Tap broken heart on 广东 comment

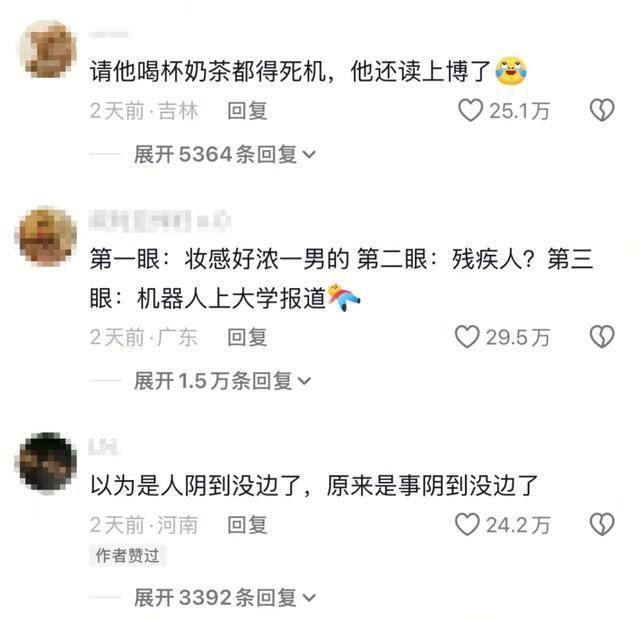point(602,337)
